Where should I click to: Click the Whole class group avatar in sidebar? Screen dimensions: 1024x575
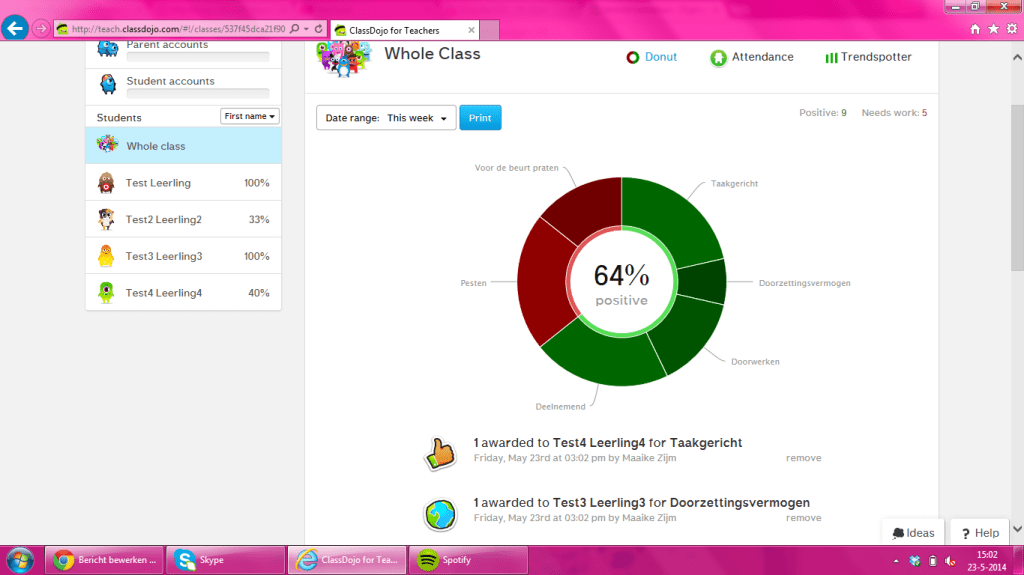pos(107,144)
